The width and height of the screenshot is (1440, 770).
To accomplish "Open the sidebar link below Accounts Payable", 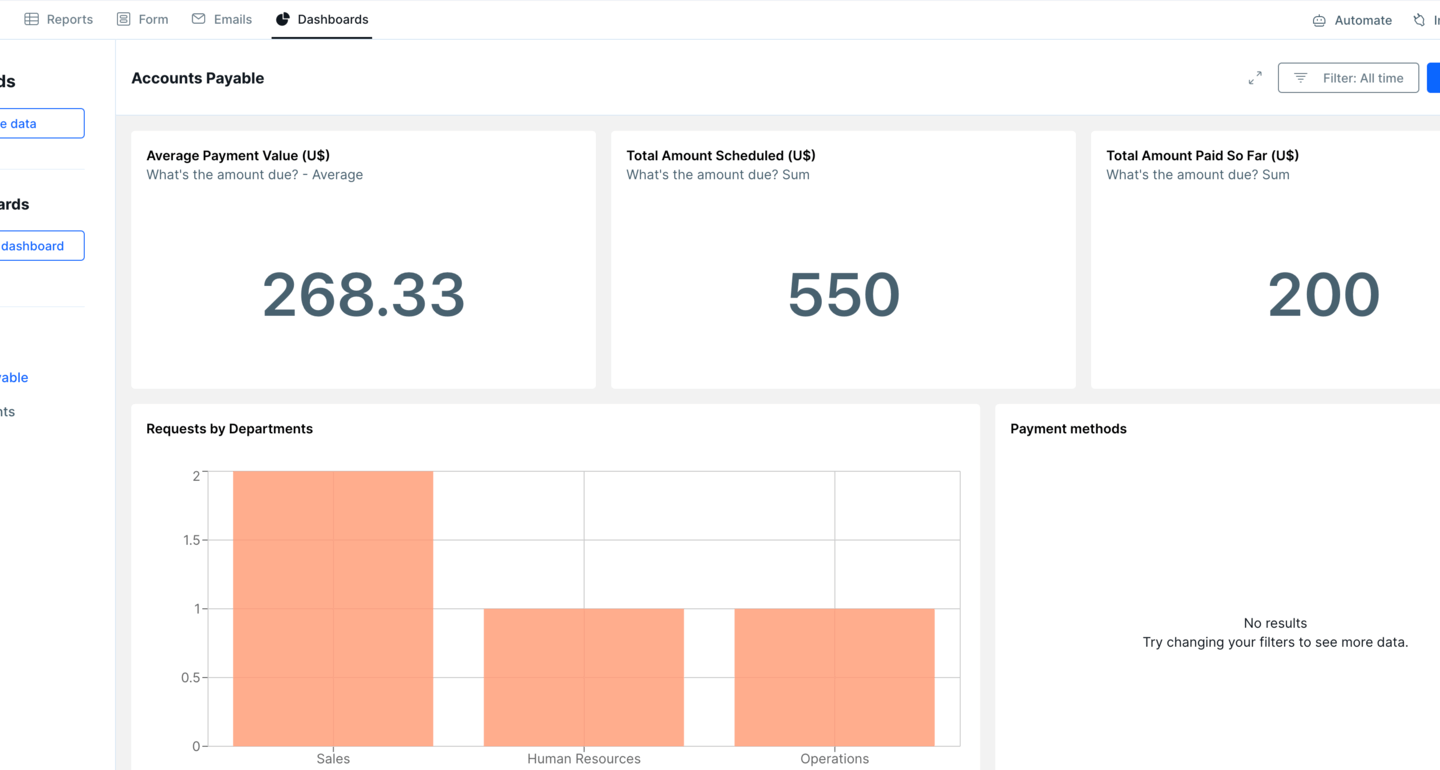I will [8, 411].
